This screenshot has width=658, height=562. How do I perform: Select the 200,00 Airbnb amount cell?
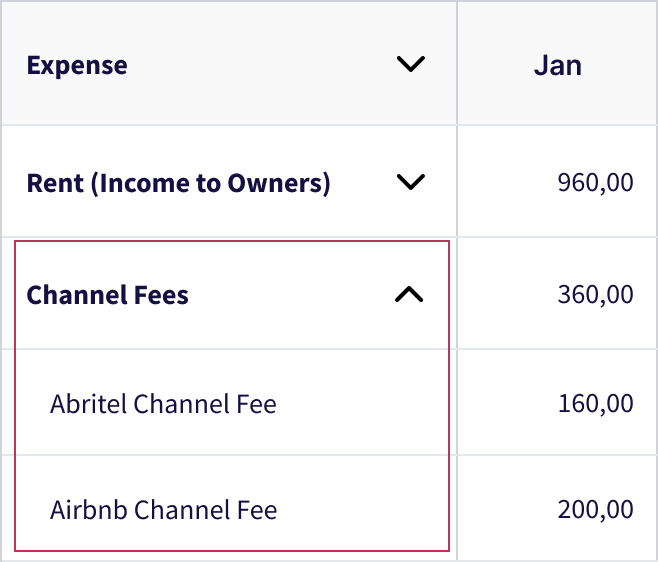coord(595,510)
